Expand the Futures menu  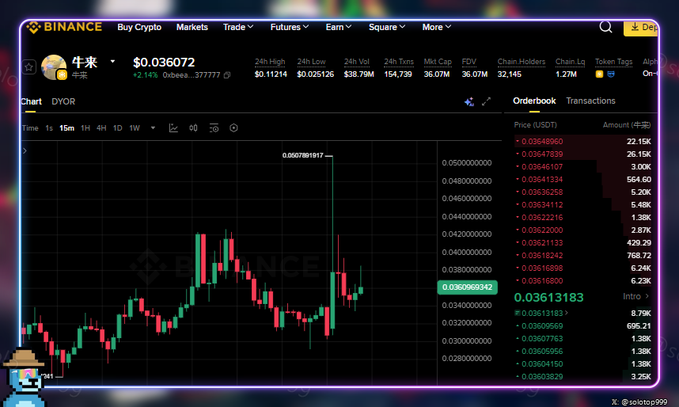289,27
